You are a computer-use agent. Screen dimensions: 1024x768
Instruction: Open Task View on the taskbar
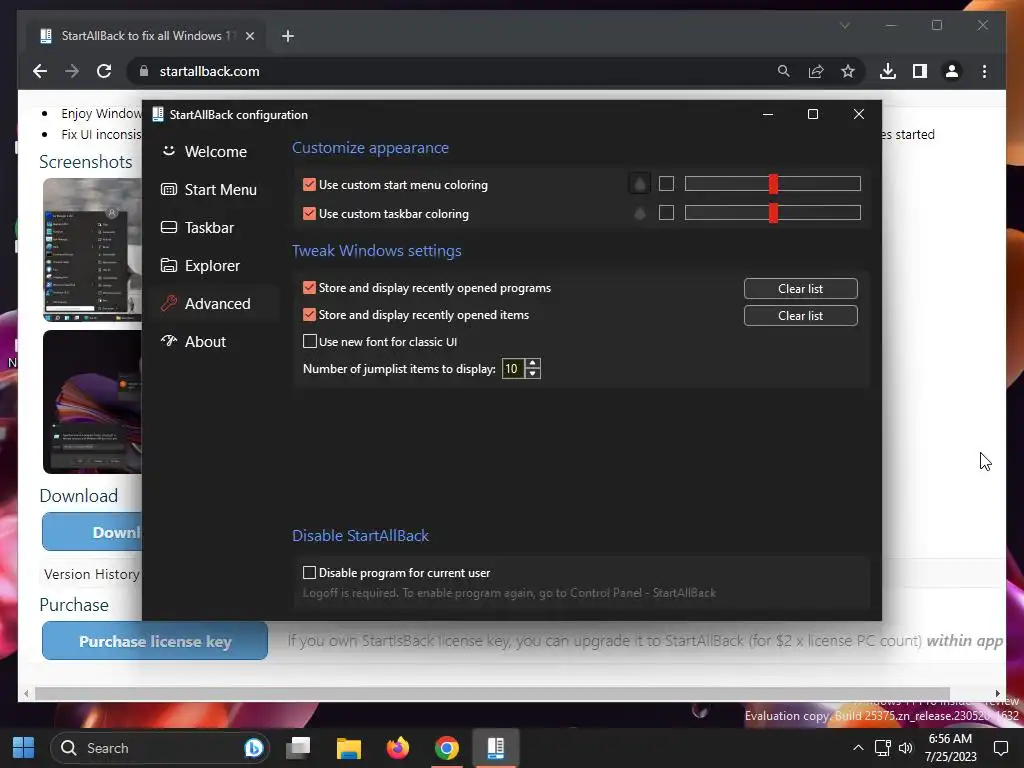(x=298, y=748)
